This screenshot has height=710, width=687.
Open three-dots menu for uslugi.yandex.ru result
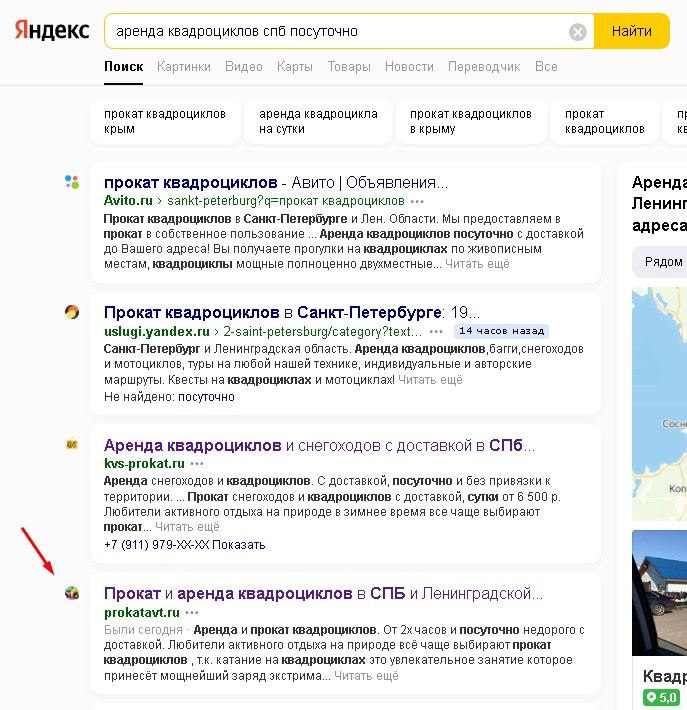click(x=436, y=332)
